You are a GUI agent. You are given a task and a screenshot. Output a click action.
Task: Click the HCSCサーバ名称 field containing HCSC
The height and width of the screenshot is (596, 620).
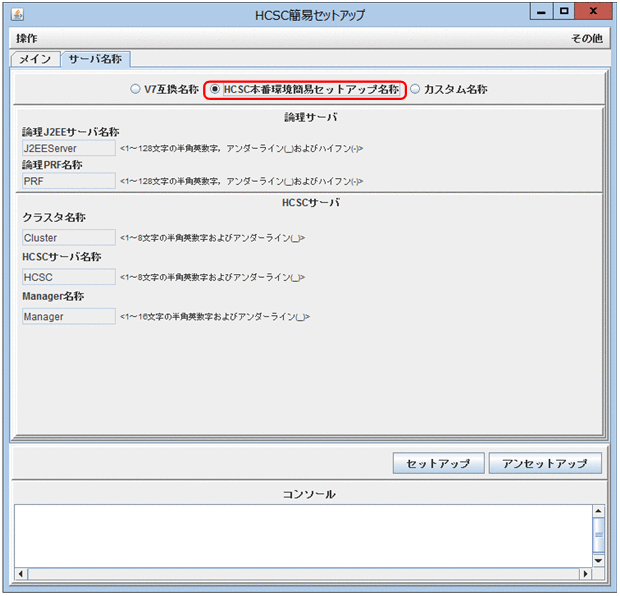pyautogui.click(x=69, y=277)
